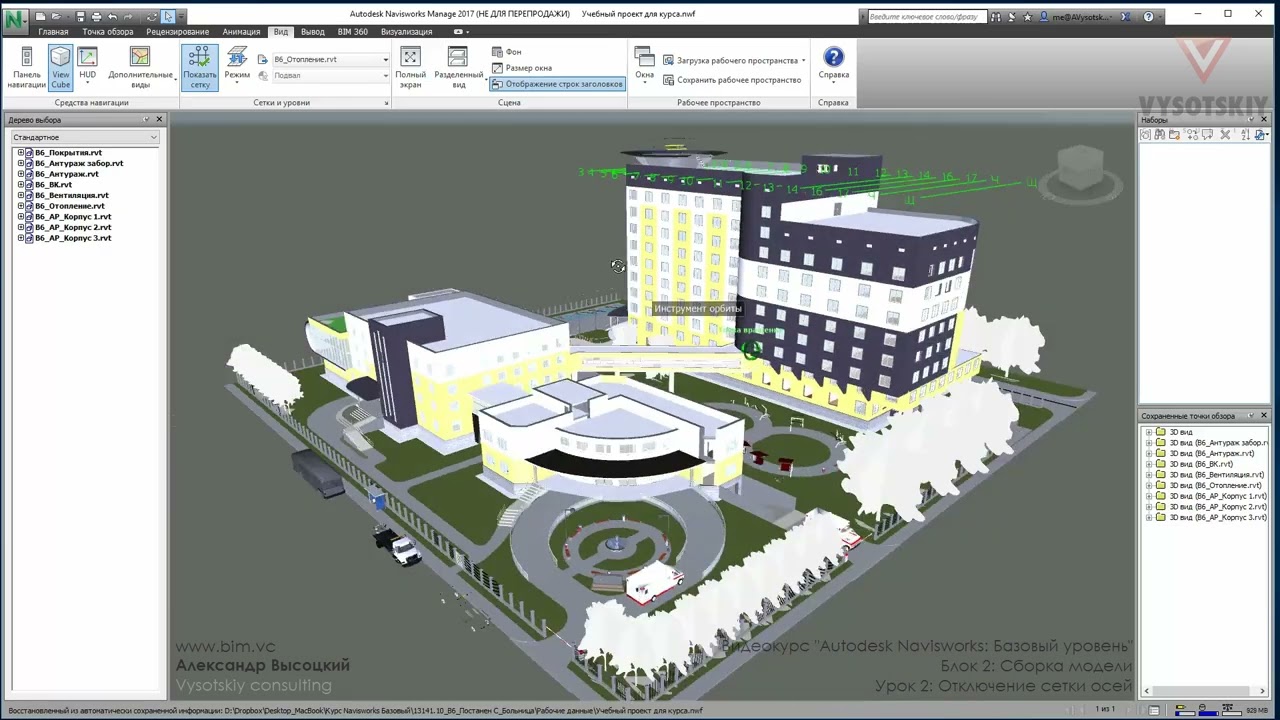Open the Точка обзора ribbon tab
This screenshot has height=720, width=1280.
(107, 32)
